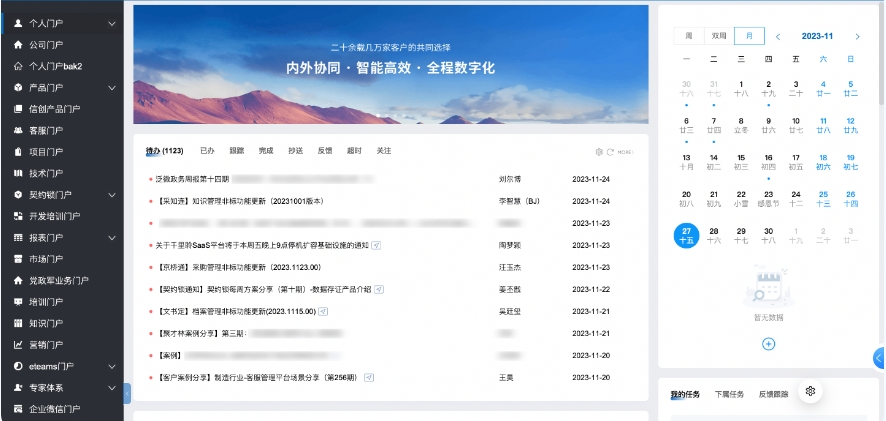
Task: Collapse the 个人门户 sidebar group
Action: click(112, 22)
